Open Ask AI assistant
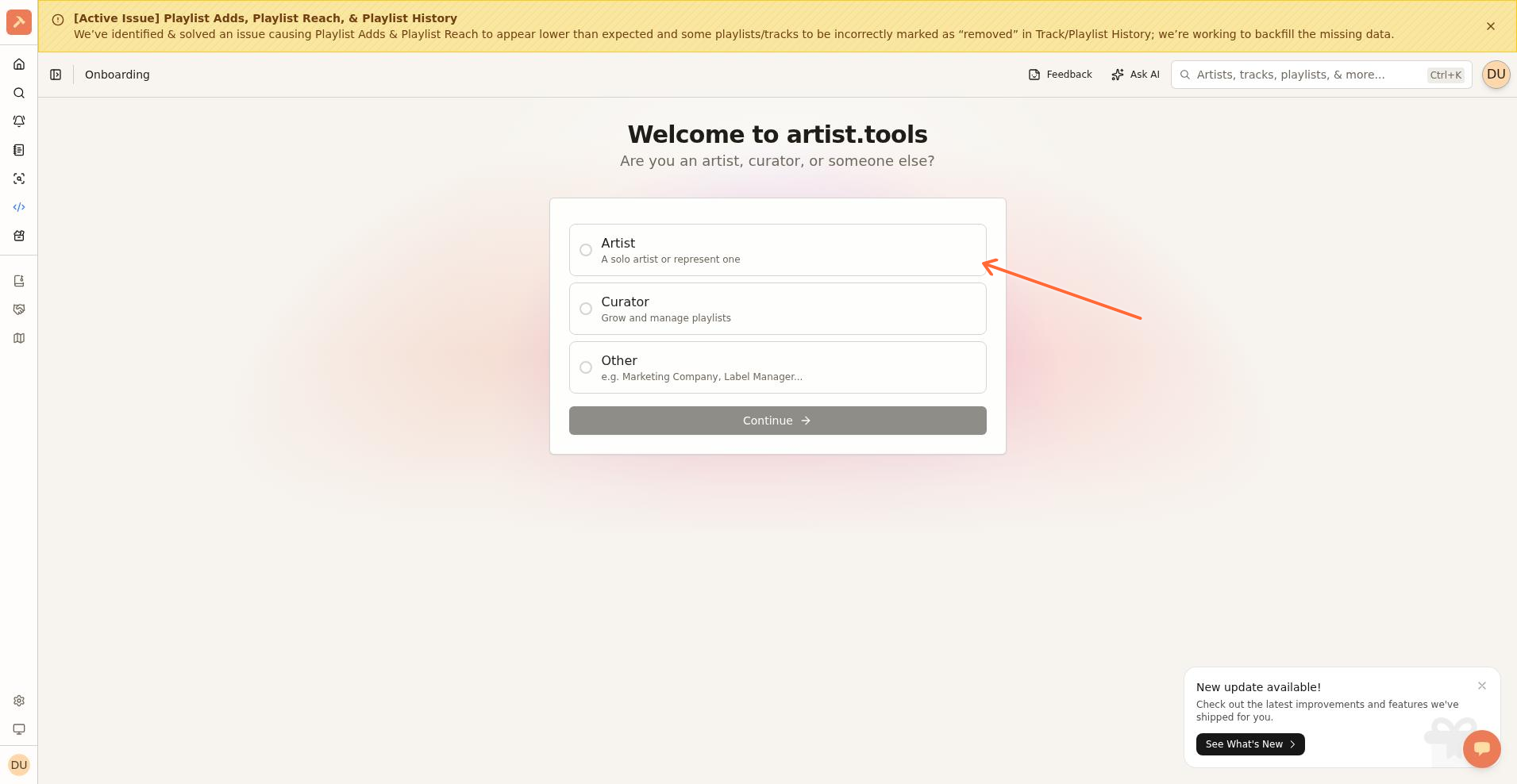The height and width of the screenshot is (784, 1517). (1135, 75)
